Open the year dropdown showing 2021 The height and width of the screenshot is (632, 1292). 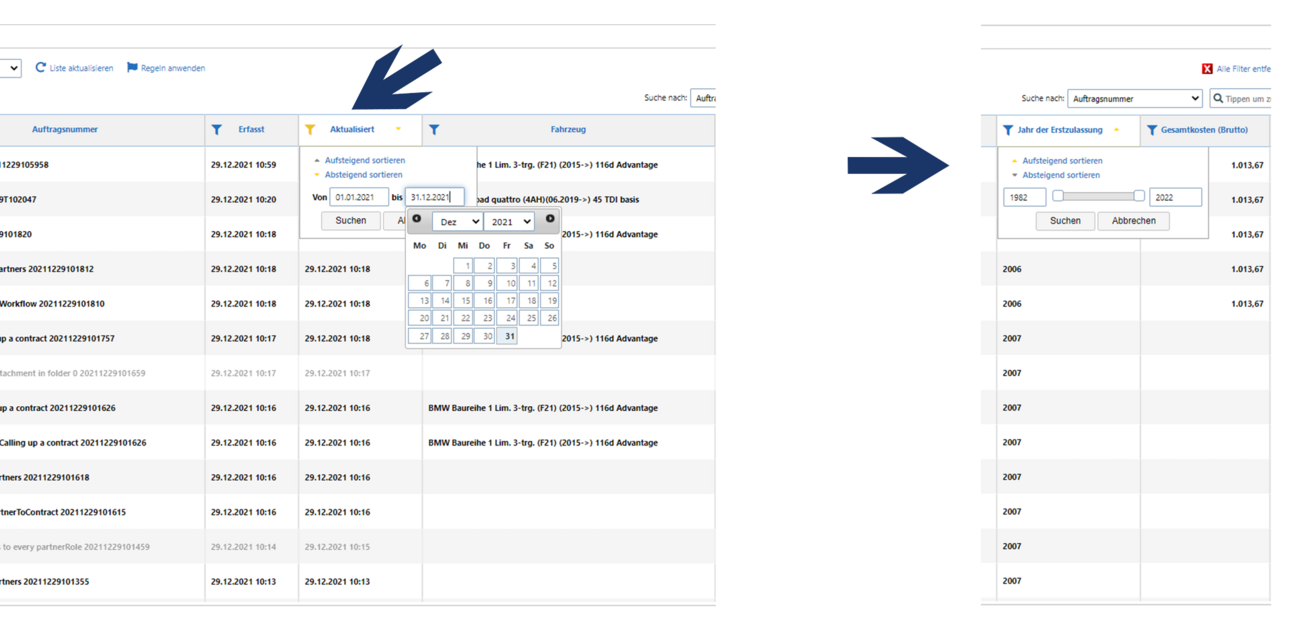coord(509,222)
